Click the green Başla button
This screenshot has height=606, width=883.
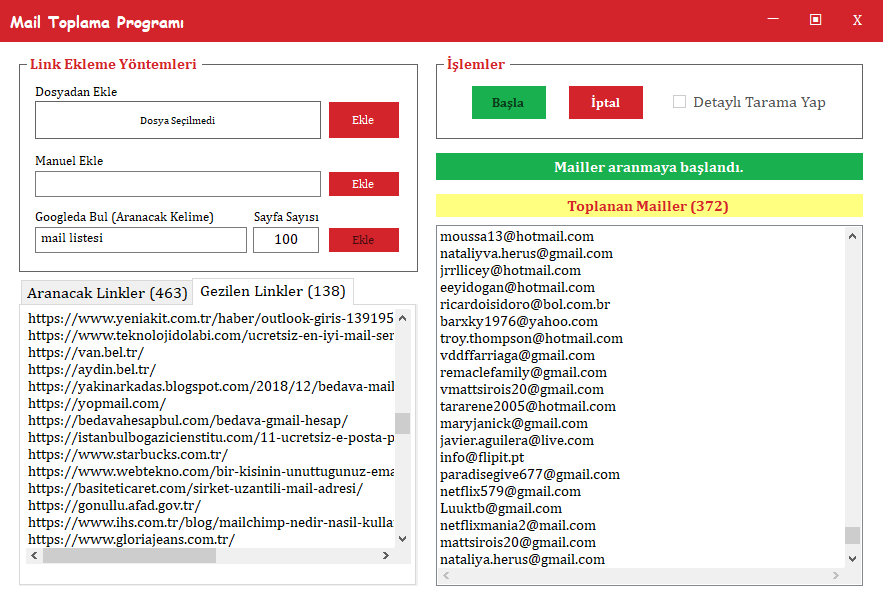point(509,103)
